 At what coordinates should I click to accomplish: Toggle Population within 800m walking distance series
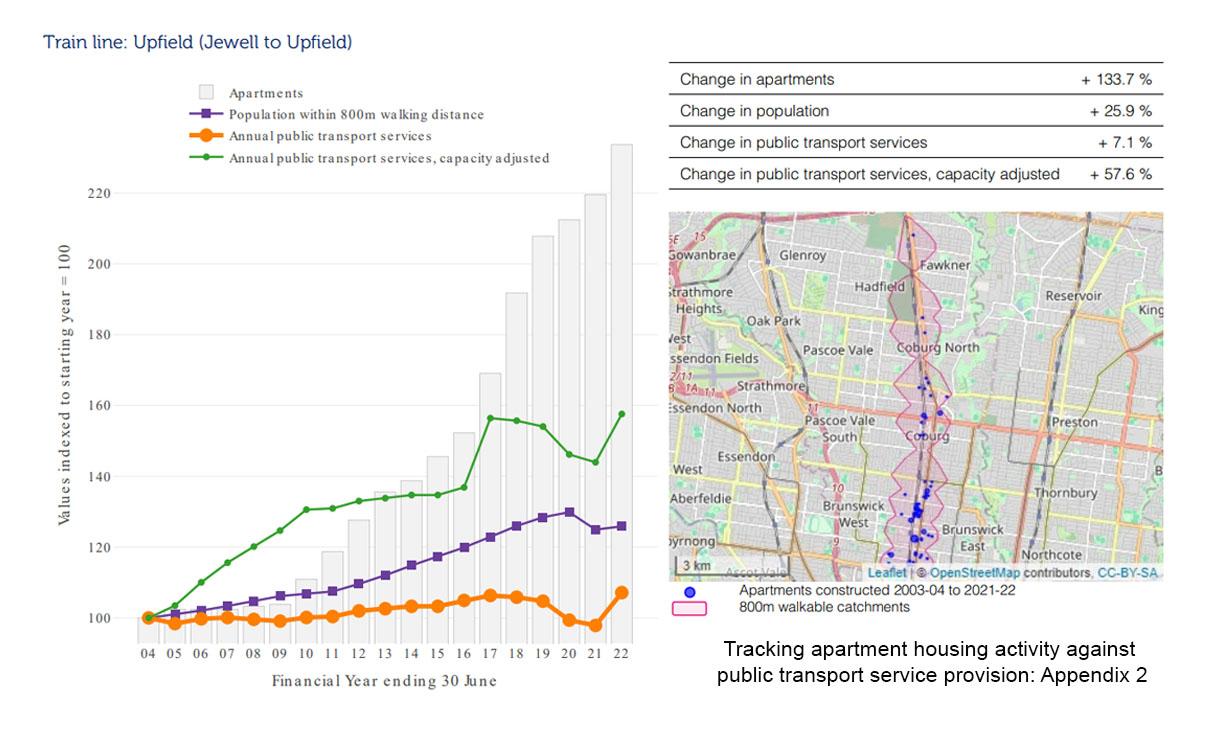click(x=356, y=115)
